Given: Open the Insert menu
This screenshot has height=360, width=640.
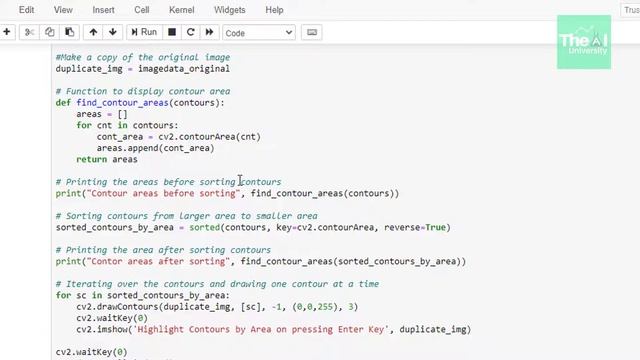Looking at the screenshot, I should click(x=103, y=10).
